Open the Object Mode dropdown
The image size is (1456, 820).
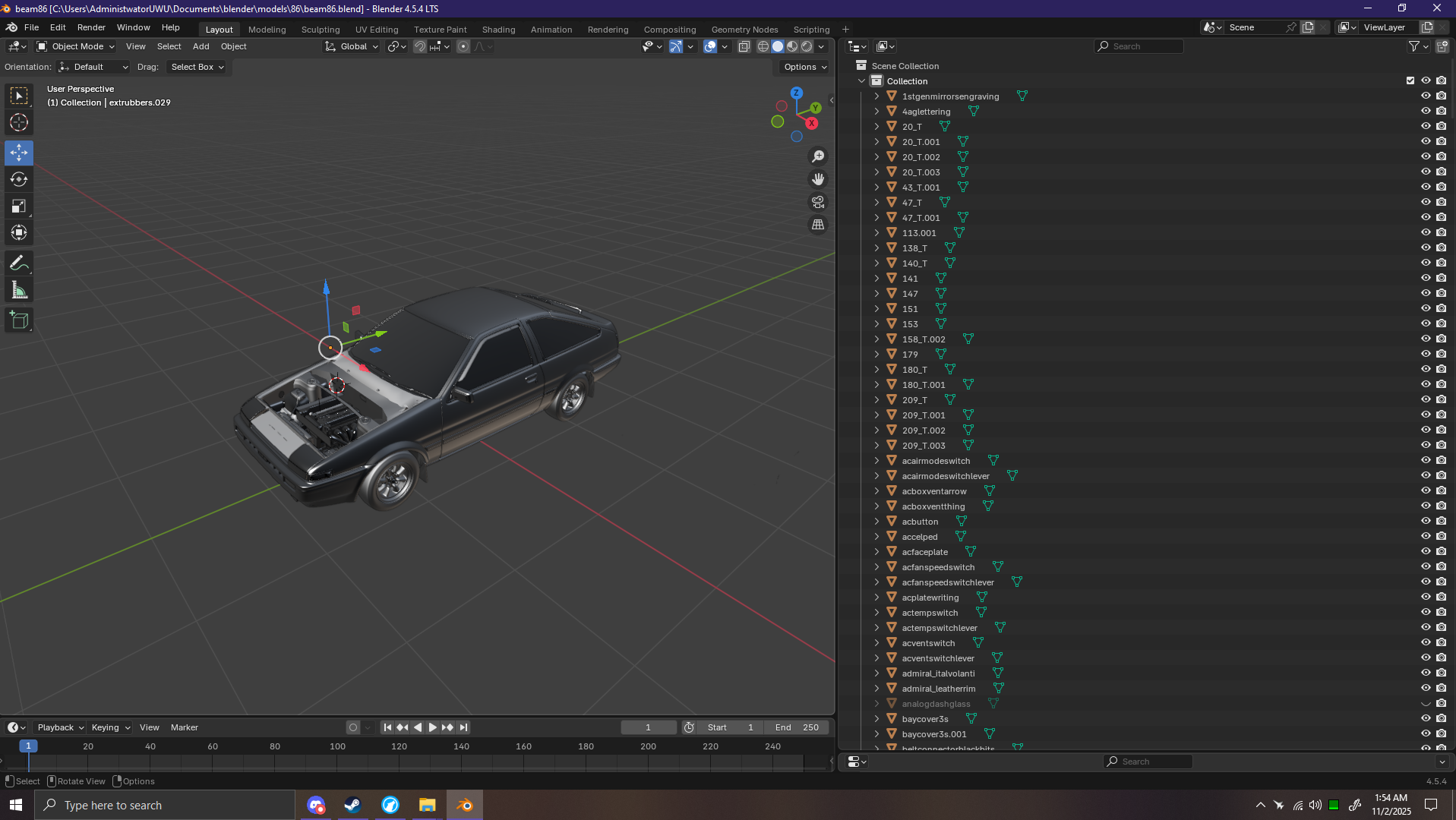pos(76,46)
